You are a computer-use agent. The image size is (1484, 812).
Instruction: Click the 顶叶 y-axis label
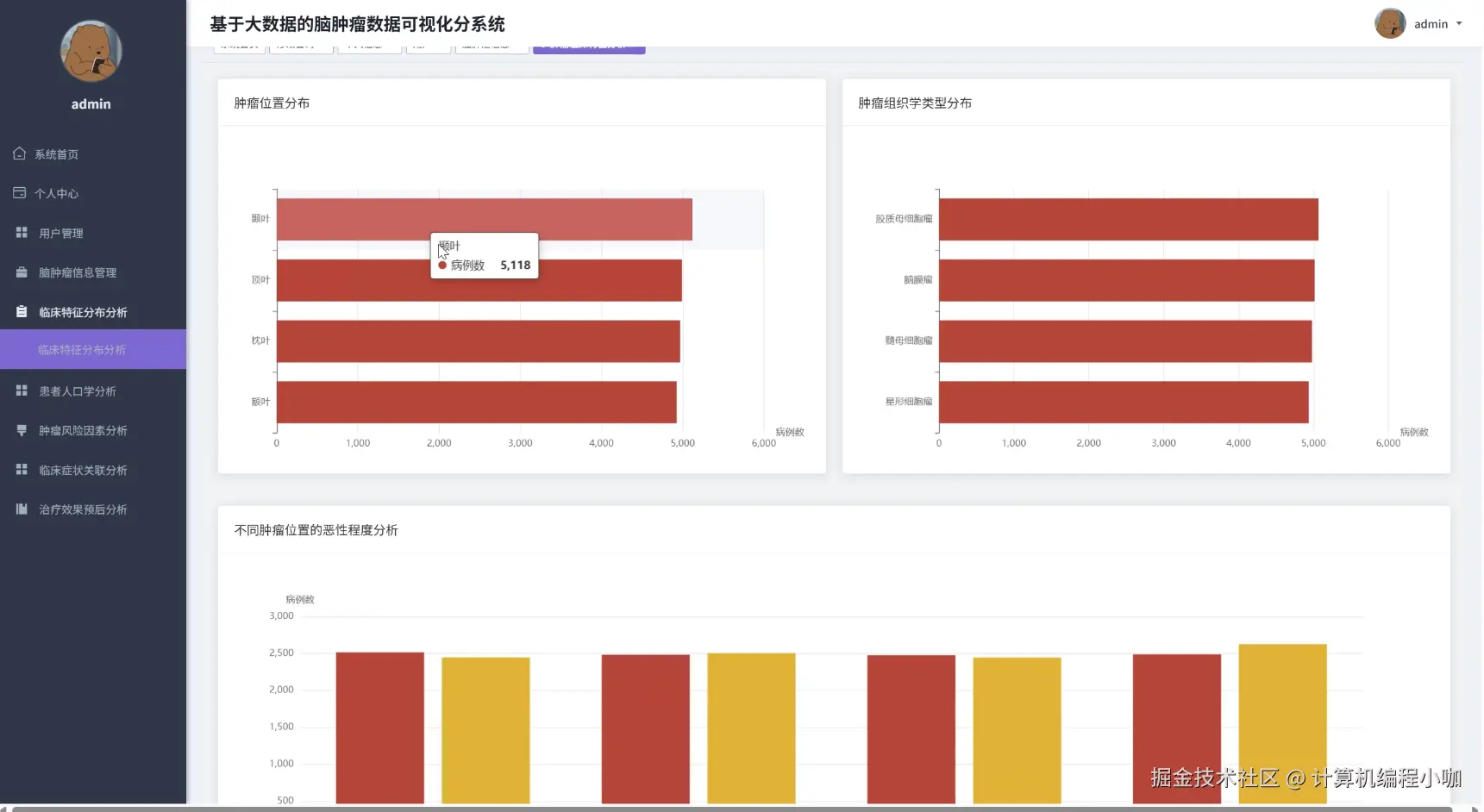[x=260, y=279]
